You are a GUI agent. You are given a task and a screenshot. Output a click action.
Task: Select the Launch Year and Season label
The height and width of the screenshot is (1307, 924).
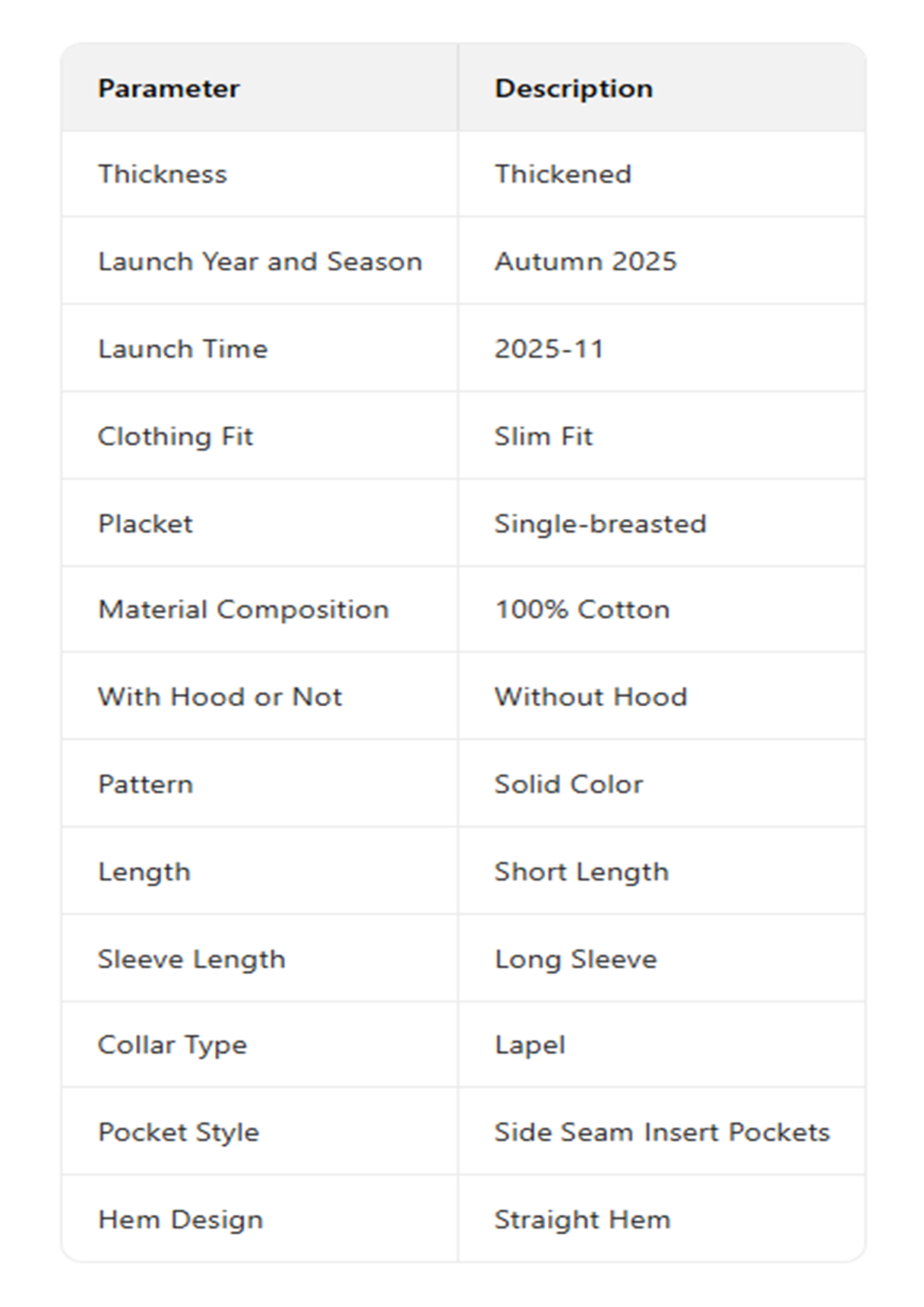pos(260,262)
